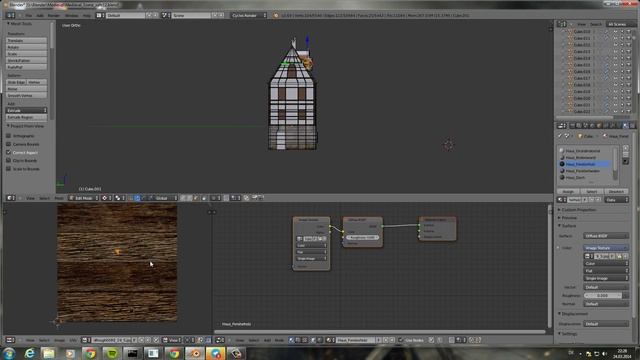Click the Image Texture node header
The image size is (640, 360).
(311, 220)
